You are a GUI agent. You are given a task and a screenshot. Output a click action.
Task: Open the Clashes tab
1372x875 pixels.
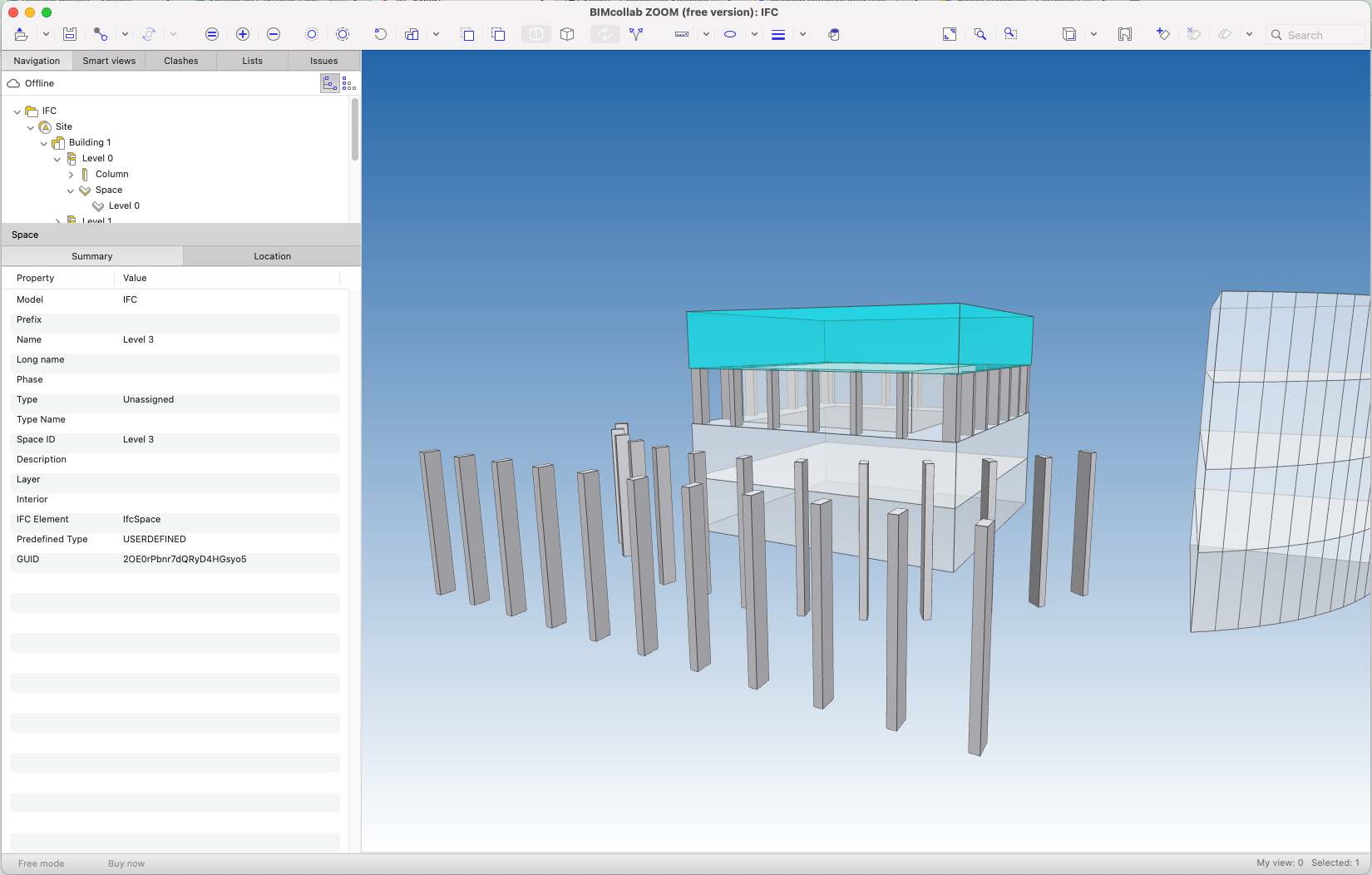[x=180, y=61]
